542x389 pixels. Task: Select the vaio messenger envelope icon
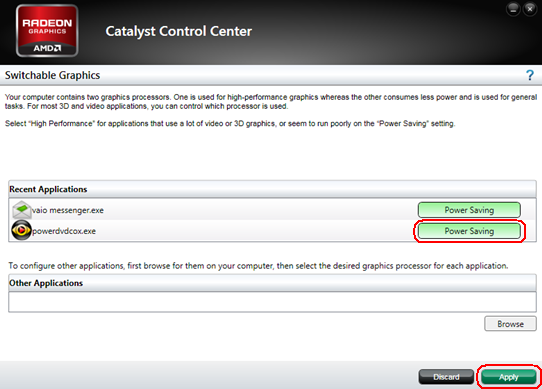(x=21, y=210)
